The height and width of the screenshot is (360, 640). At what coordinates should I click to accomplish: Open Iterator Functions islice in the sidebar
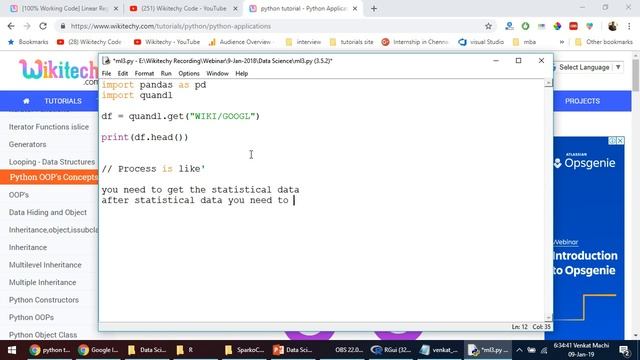(x=49, y=127)
